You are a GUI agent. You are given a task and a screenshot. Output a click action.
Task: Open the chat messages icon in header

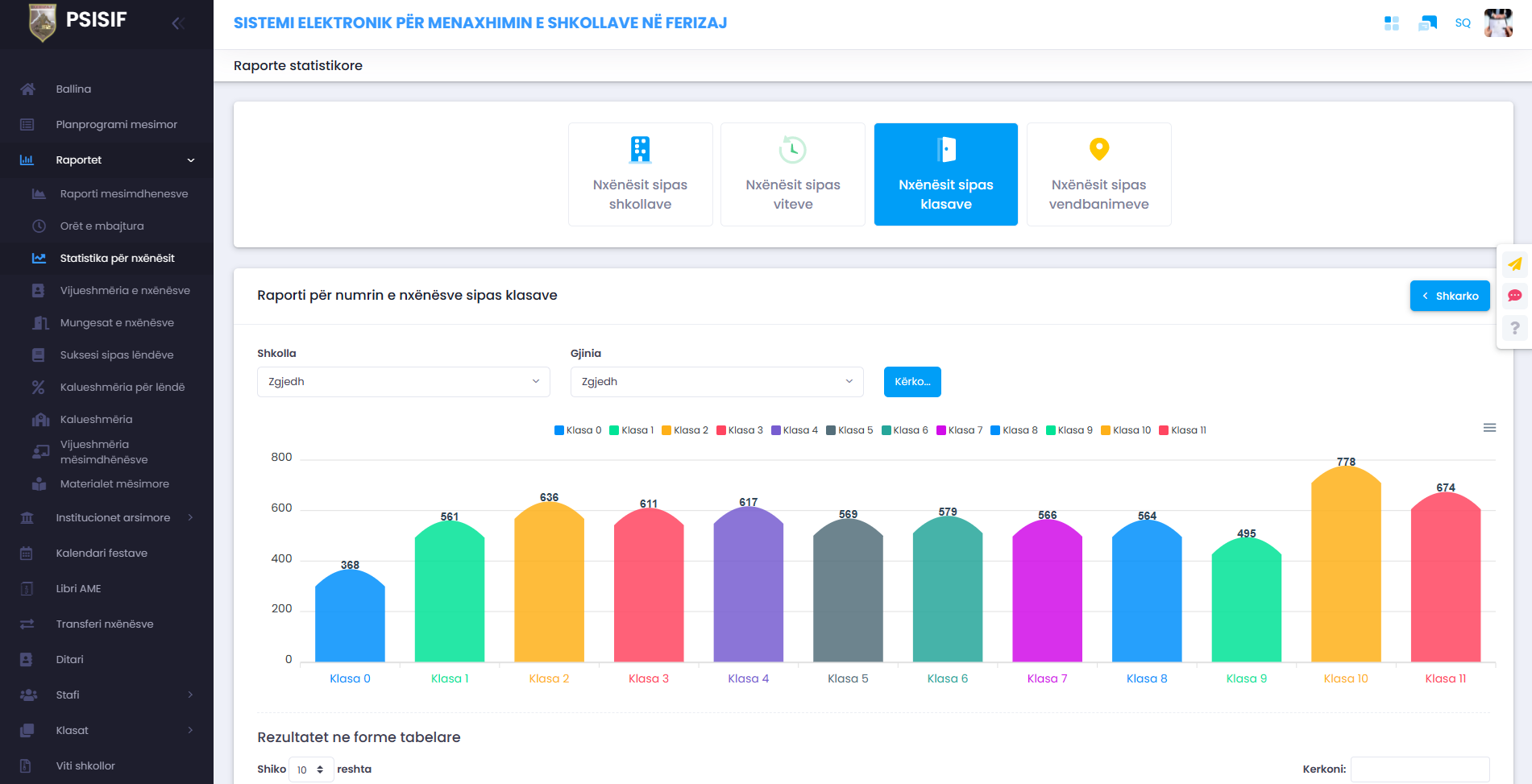coord(1427,23)
